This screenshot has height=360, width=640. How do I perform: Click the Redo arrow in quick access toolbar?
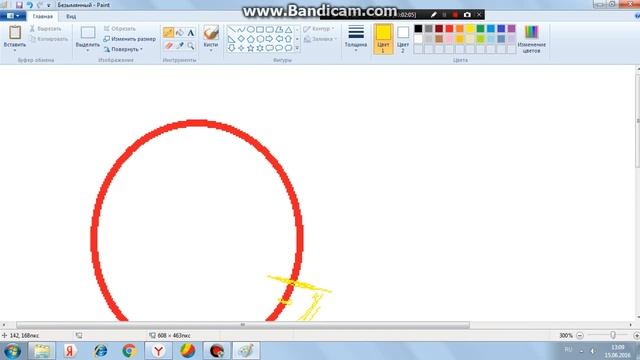(40, 5)
